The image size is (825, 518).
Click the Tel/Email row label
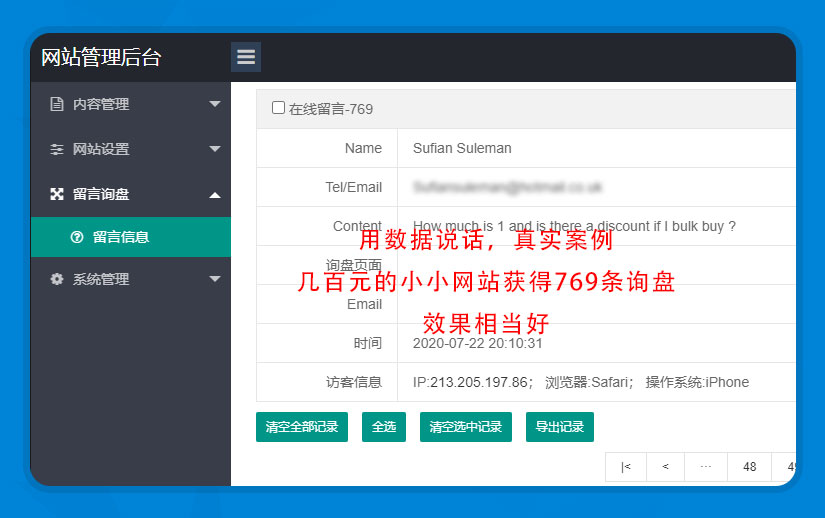354,187
